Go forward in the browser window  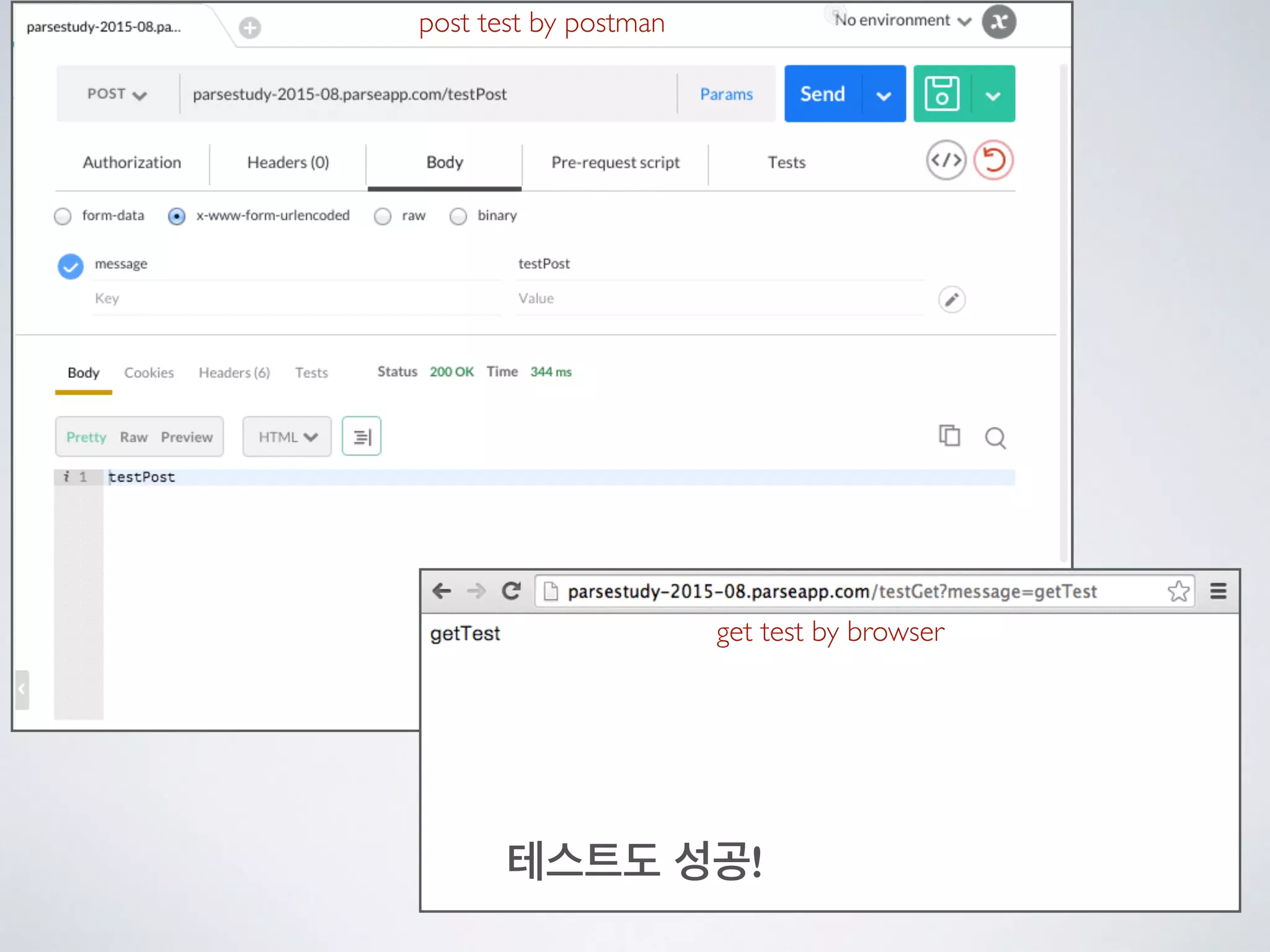click(x=476, y=591)
